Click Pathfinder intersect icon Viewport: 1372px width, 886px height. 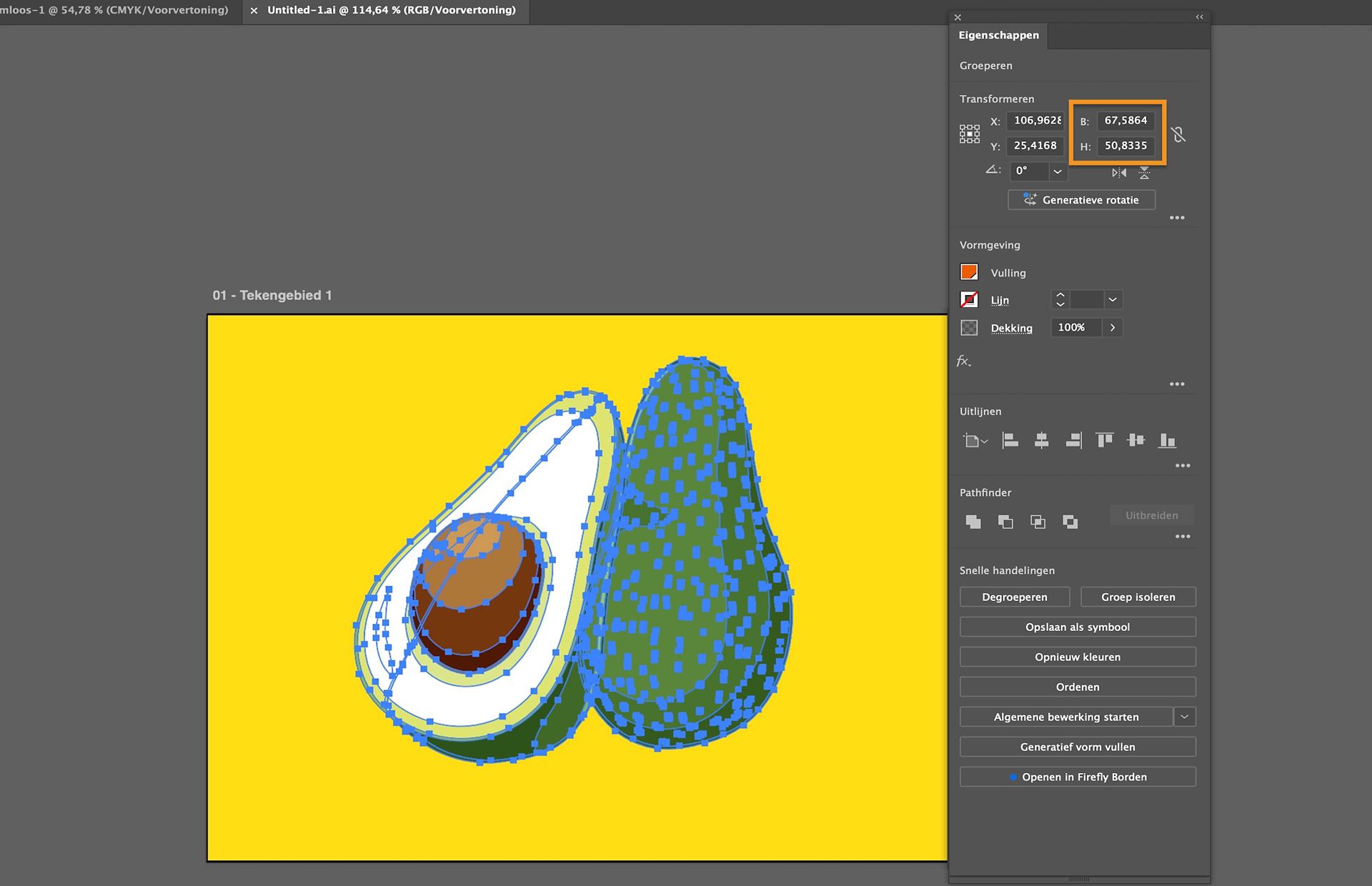(1038, 522)
